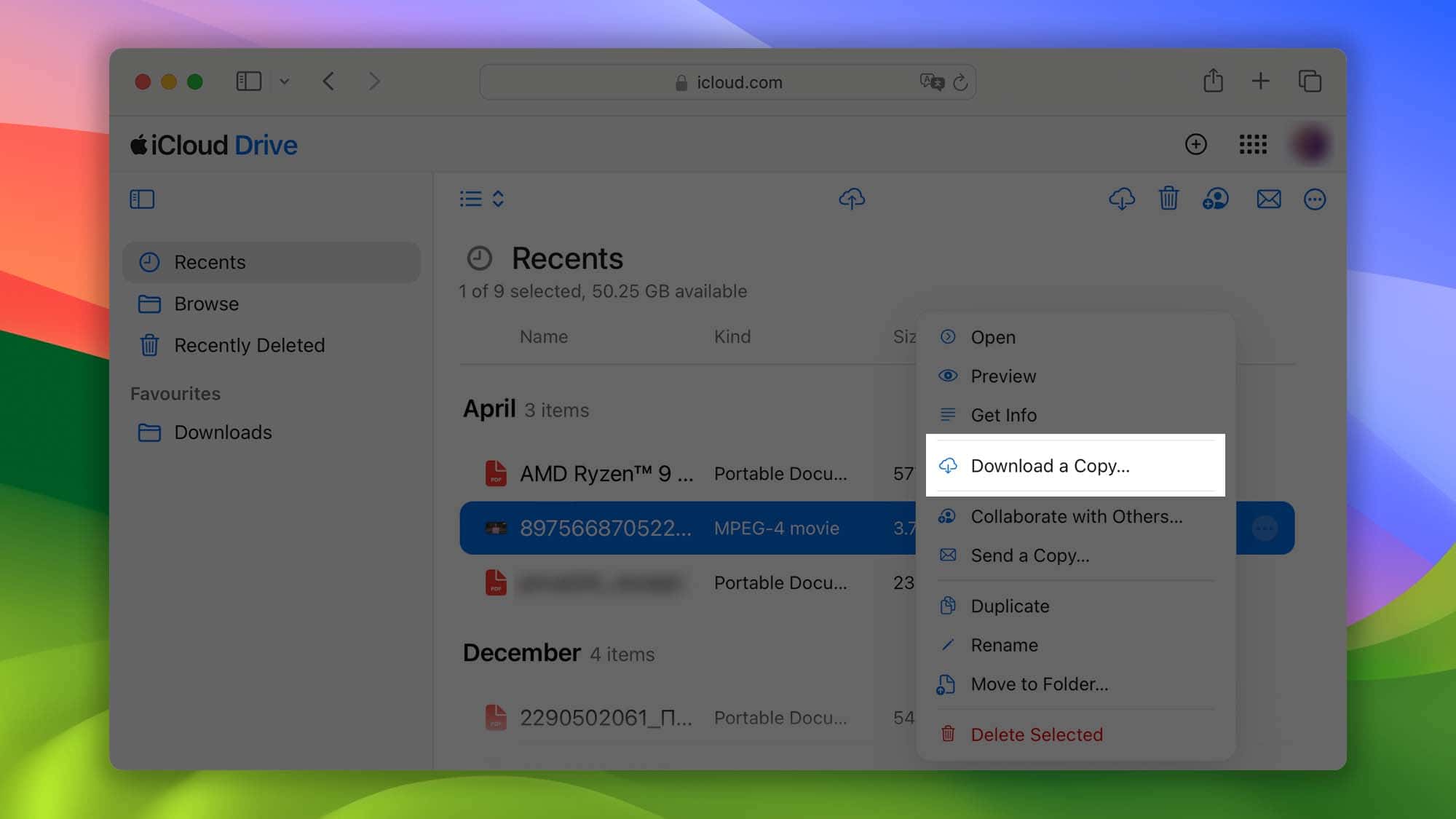Open Recently Deleted in sidebar
Viewport: 1456px width, 819px height.
point(249,345)
